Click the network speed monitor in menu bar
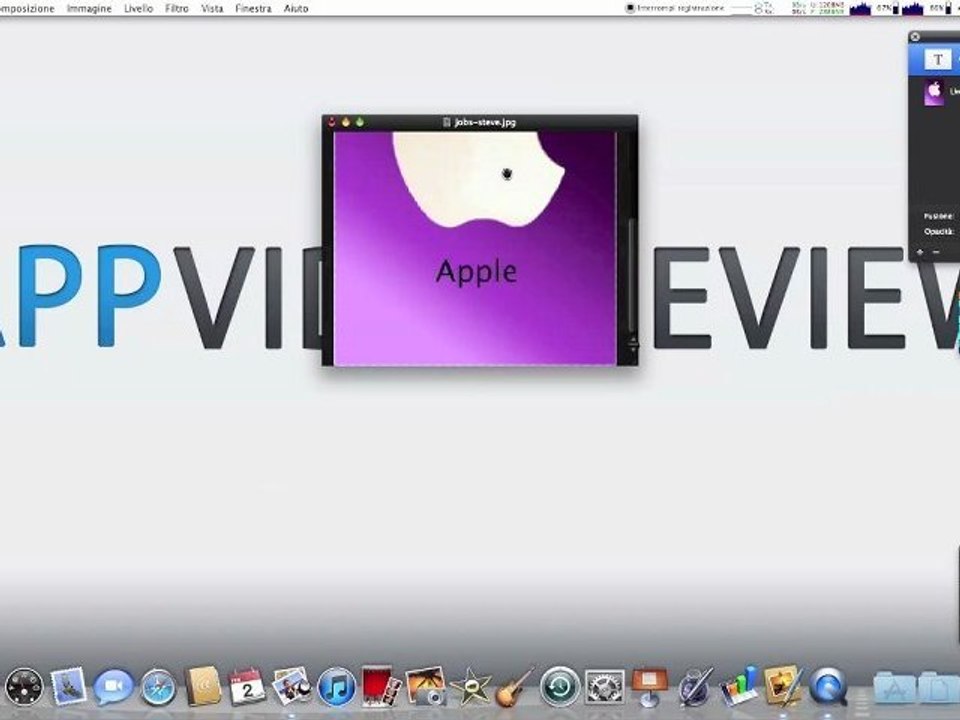The width and height of the screenshot is (960, 720). tap(817, 8)
